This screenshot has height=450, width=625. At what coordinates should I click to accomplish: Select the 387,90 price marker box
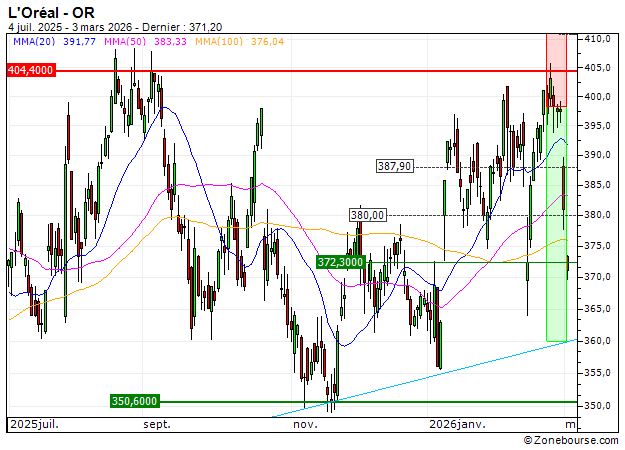(x=395, y=166)
